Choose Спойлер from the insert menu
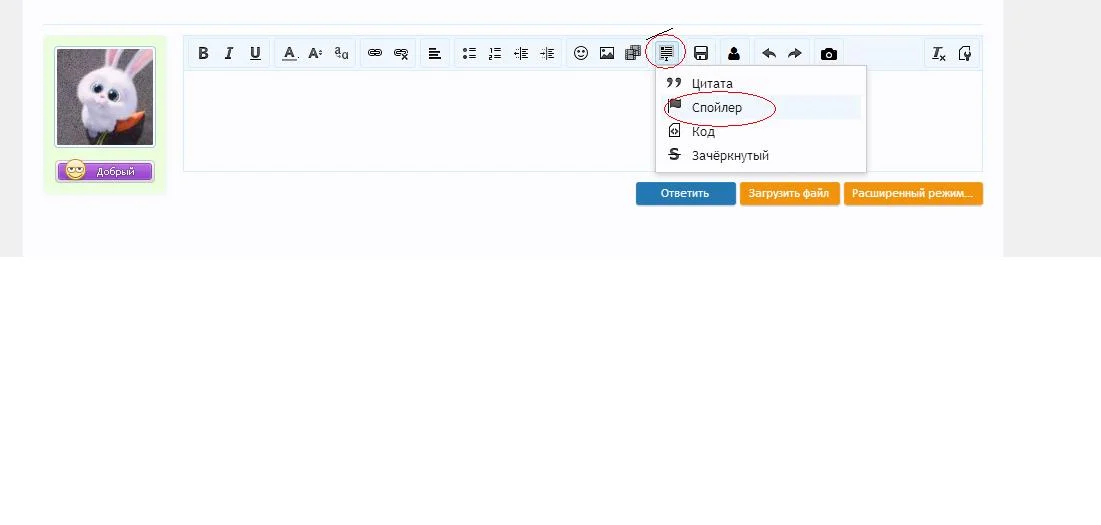This screenshot has width=1101, height=525. point(760,107)
